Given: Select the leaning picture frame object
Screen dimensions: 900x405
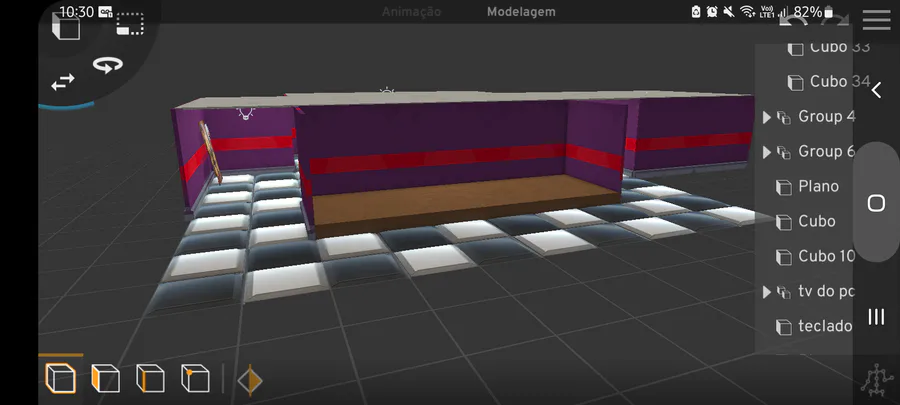Looking at the screenshot, I should 210,151.
